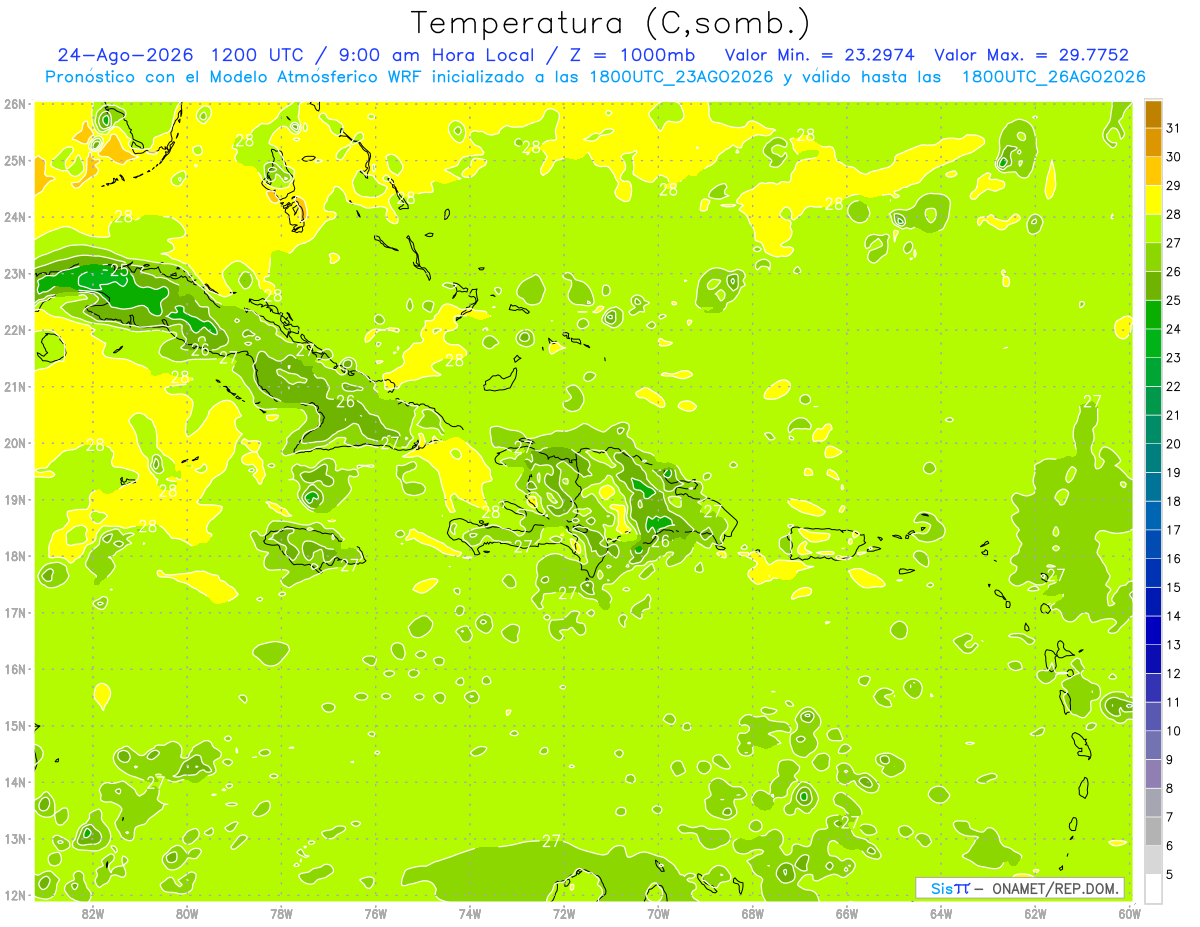
Task: Click the topmost brown swatch above 31
Action: click(1152, 114)
